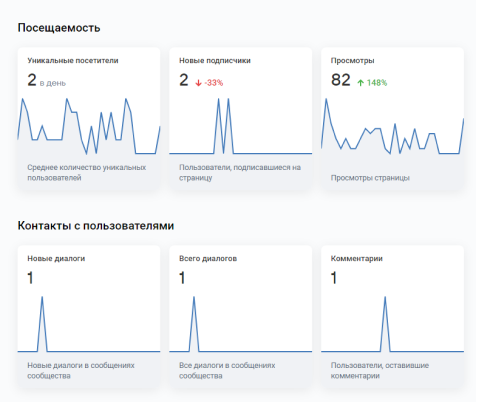Viewport: 481px width, 402px height.
Task: Click value 1 in Новые диалоги card
Action: (x=30, y=278)
